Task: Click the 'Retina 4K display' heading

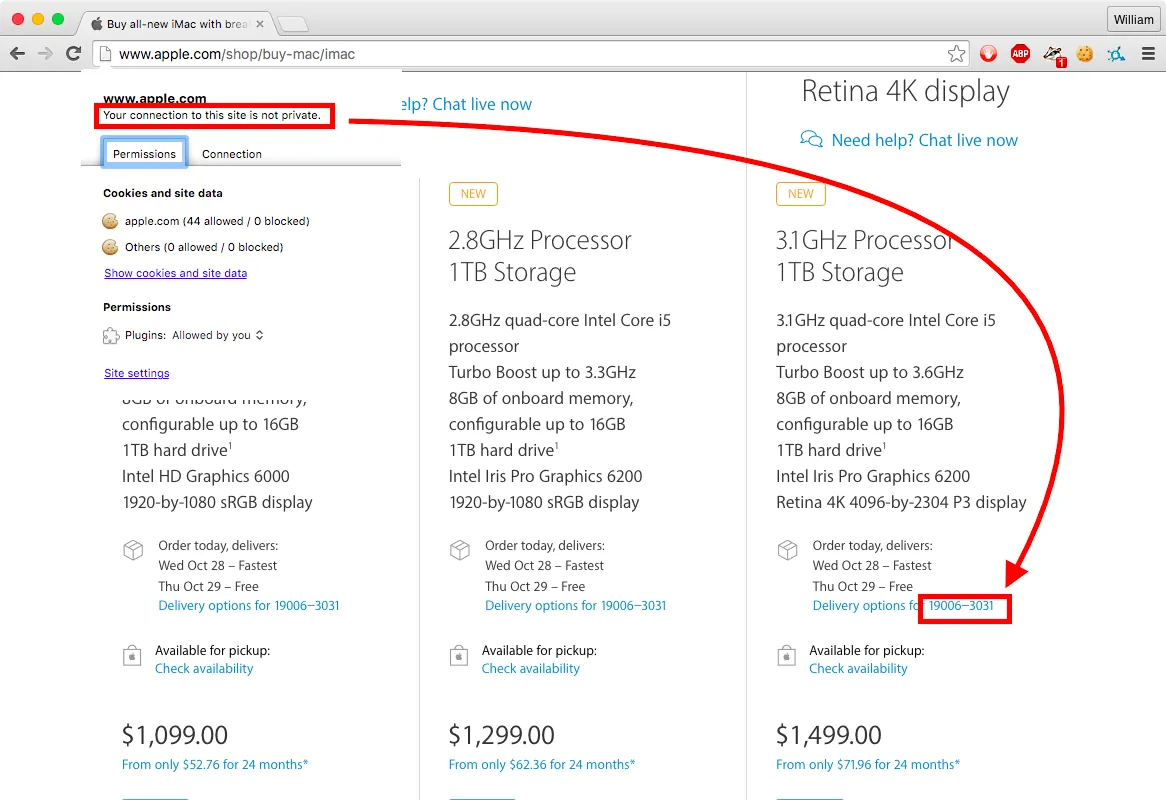Action: pyautogui.click(x=905, y=91)
